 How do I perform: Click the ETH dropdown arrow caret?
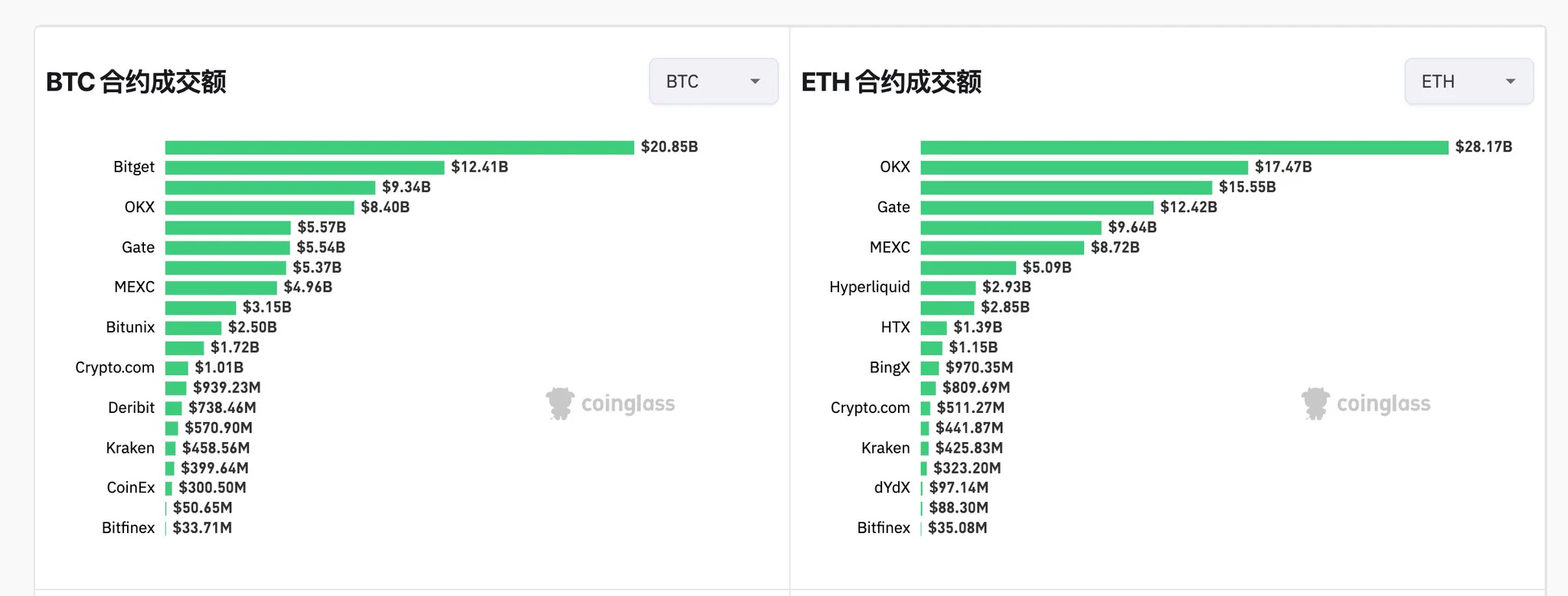[x=1511, y=81]
